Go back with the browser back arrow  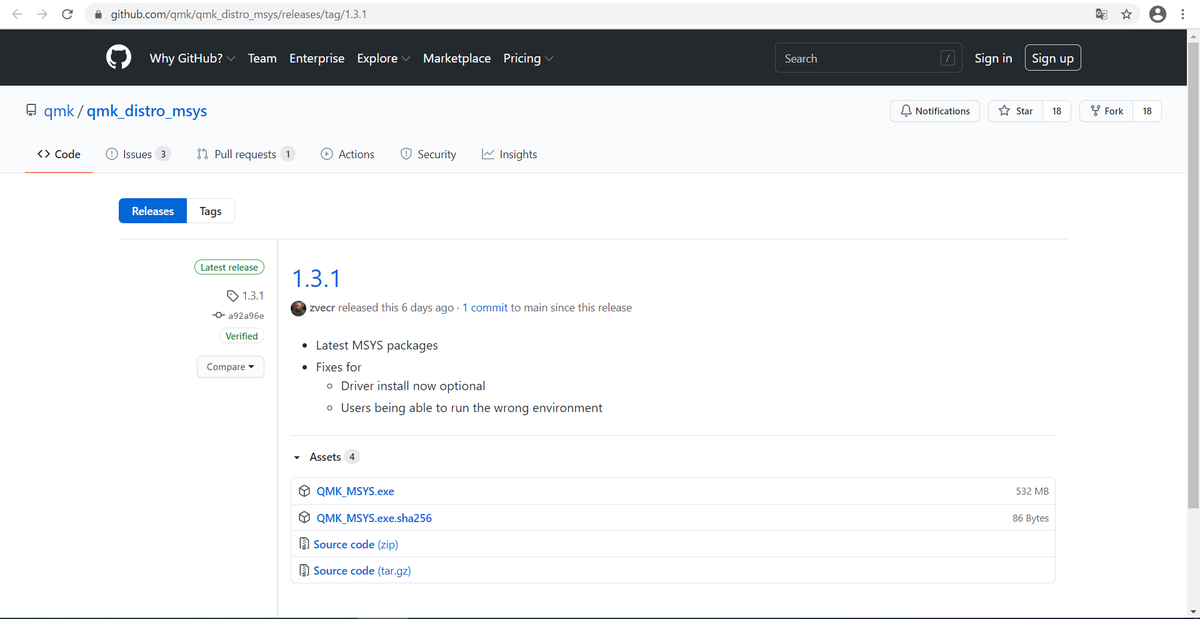tap(17, 14)
